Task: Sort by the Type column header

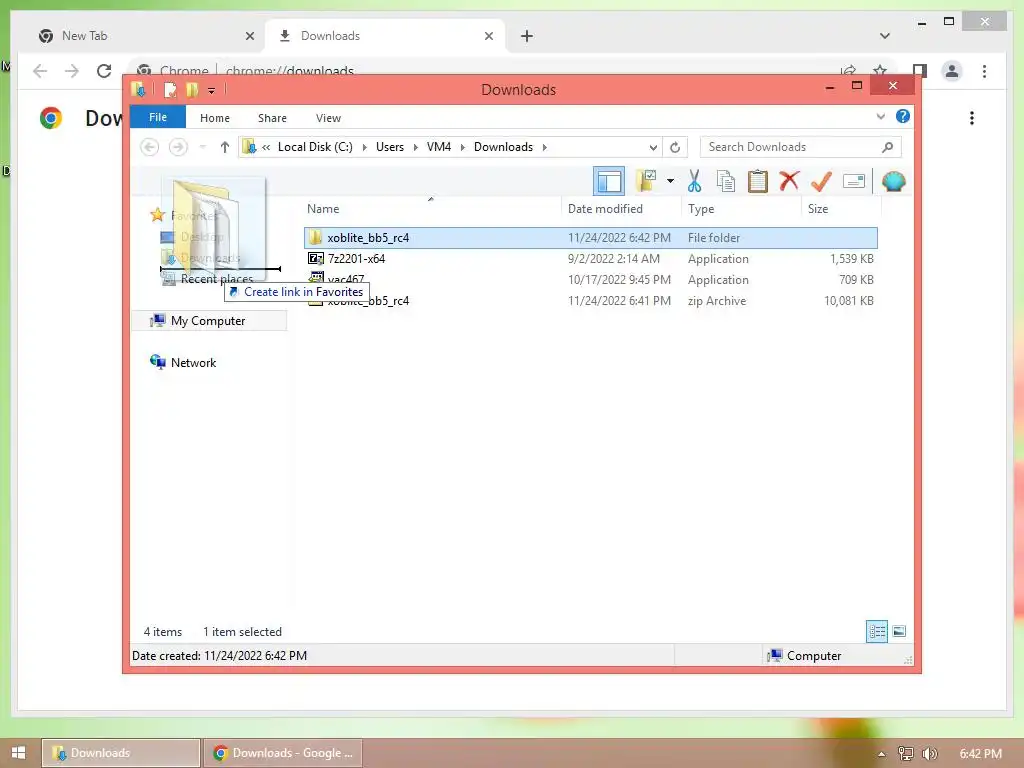Action: click(x=741, y=209)
